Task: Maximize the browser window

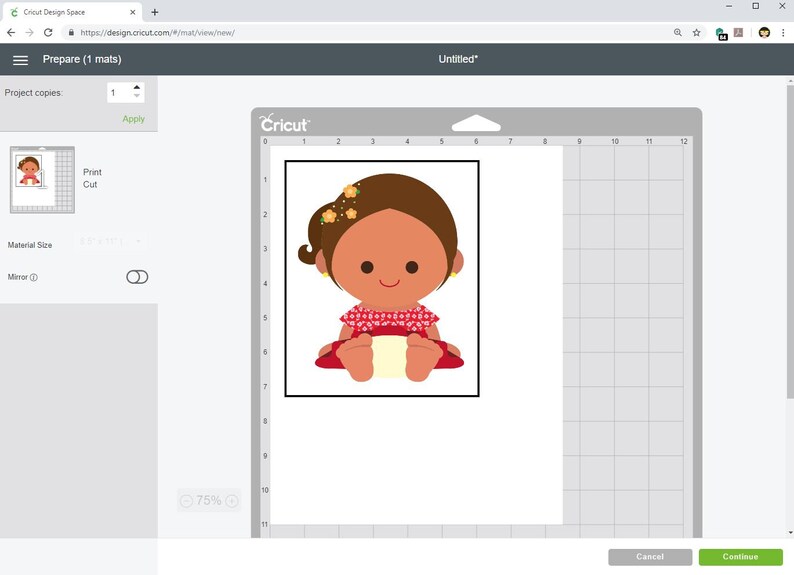Action: 756,6
